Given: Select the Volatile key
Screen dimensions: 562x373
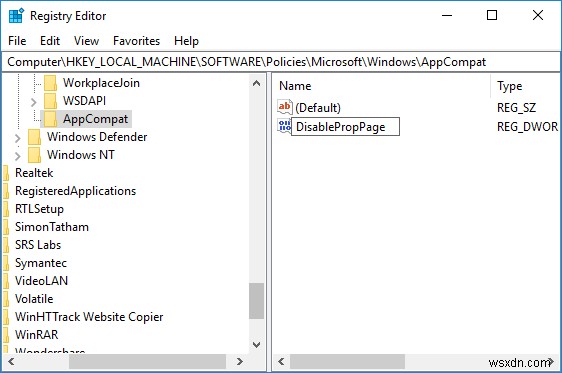Looking at the screenshot, I should tap(34, 299).
